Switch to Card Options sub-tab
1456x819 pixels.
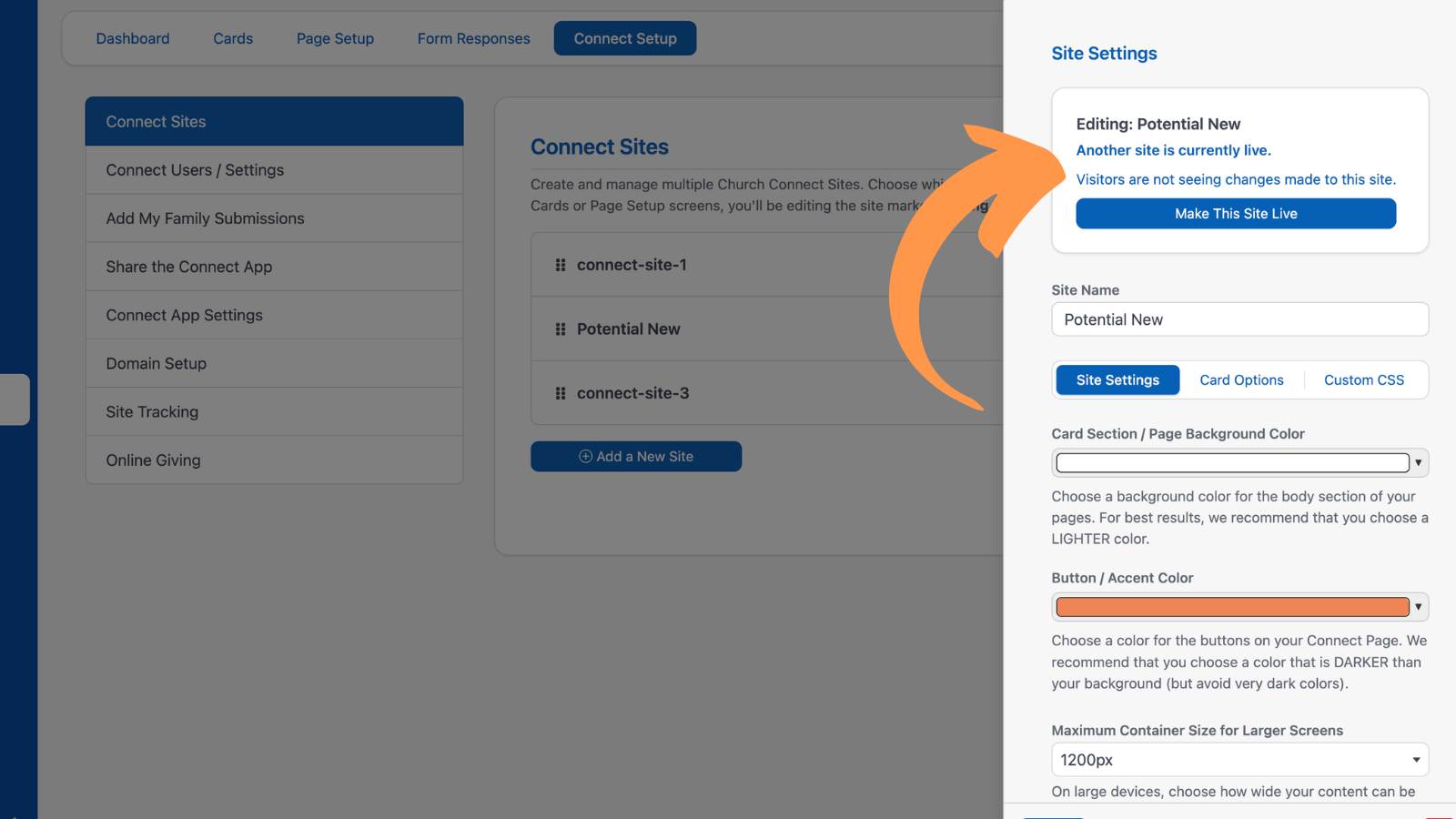(x=1241, y=380)
